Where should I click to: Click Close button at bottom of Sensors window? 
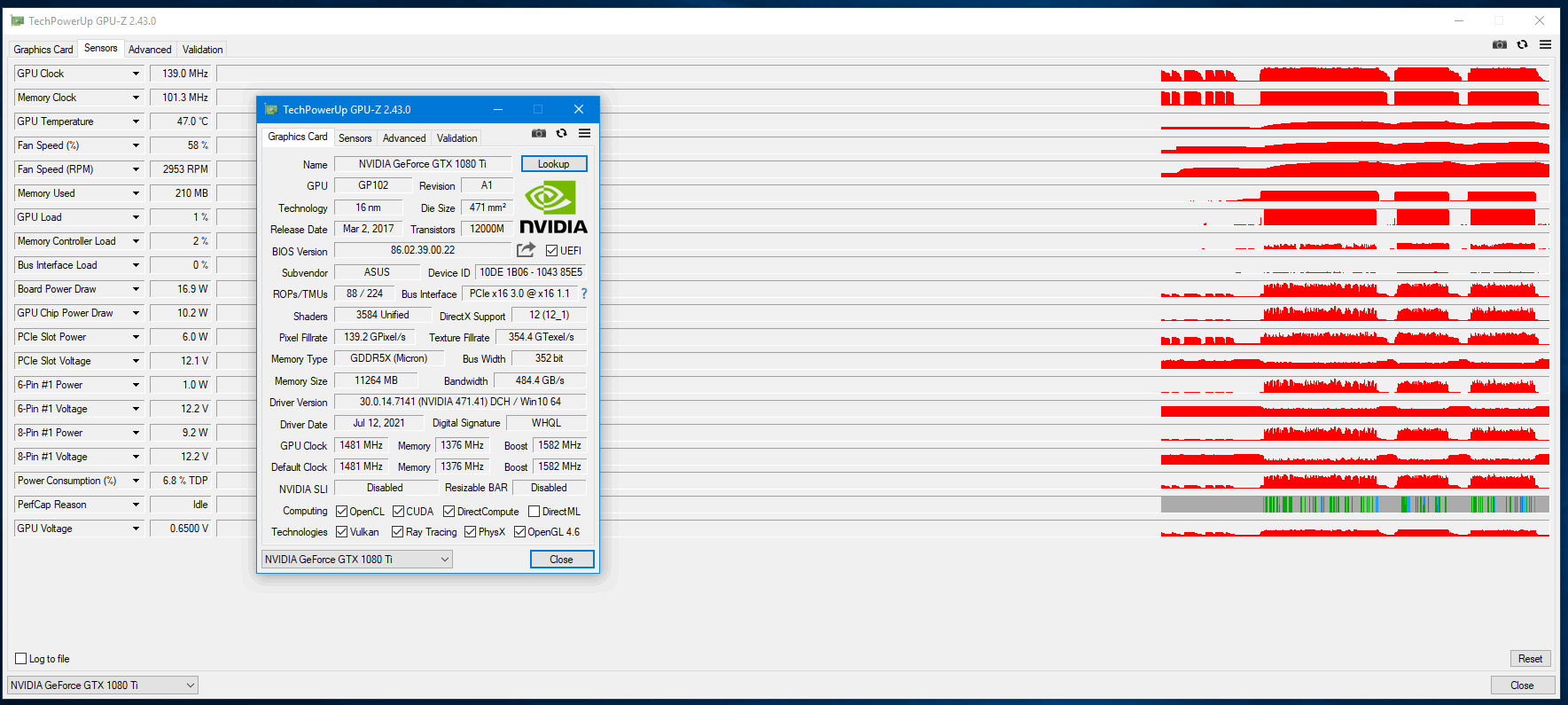[1523, 685]
